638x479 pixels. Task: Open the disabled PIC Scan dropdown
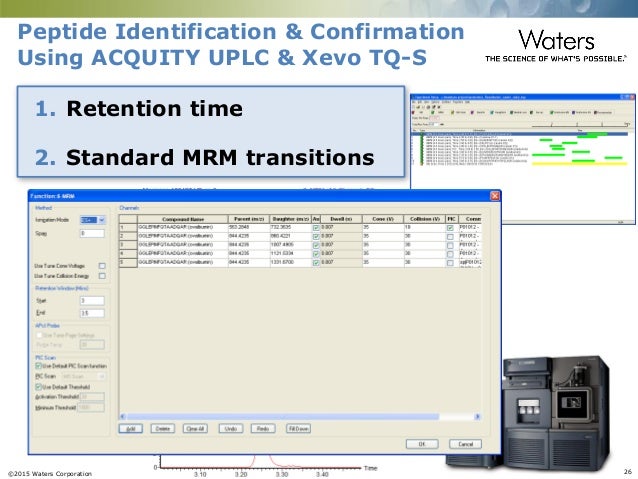tap(84, 376)
